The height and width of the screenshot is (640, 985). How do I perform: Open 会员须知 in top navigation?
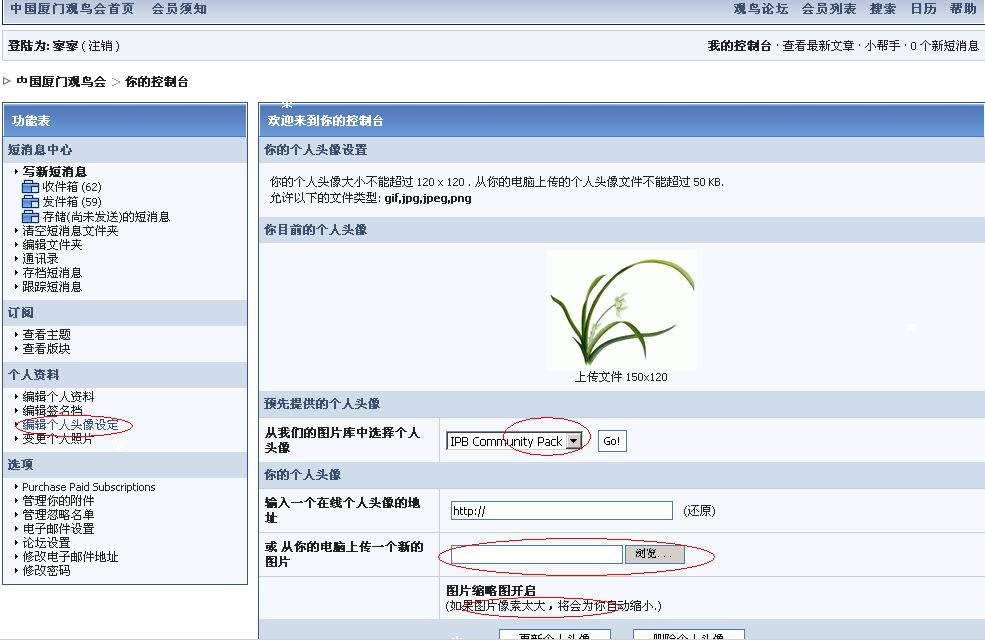(179, 9)
